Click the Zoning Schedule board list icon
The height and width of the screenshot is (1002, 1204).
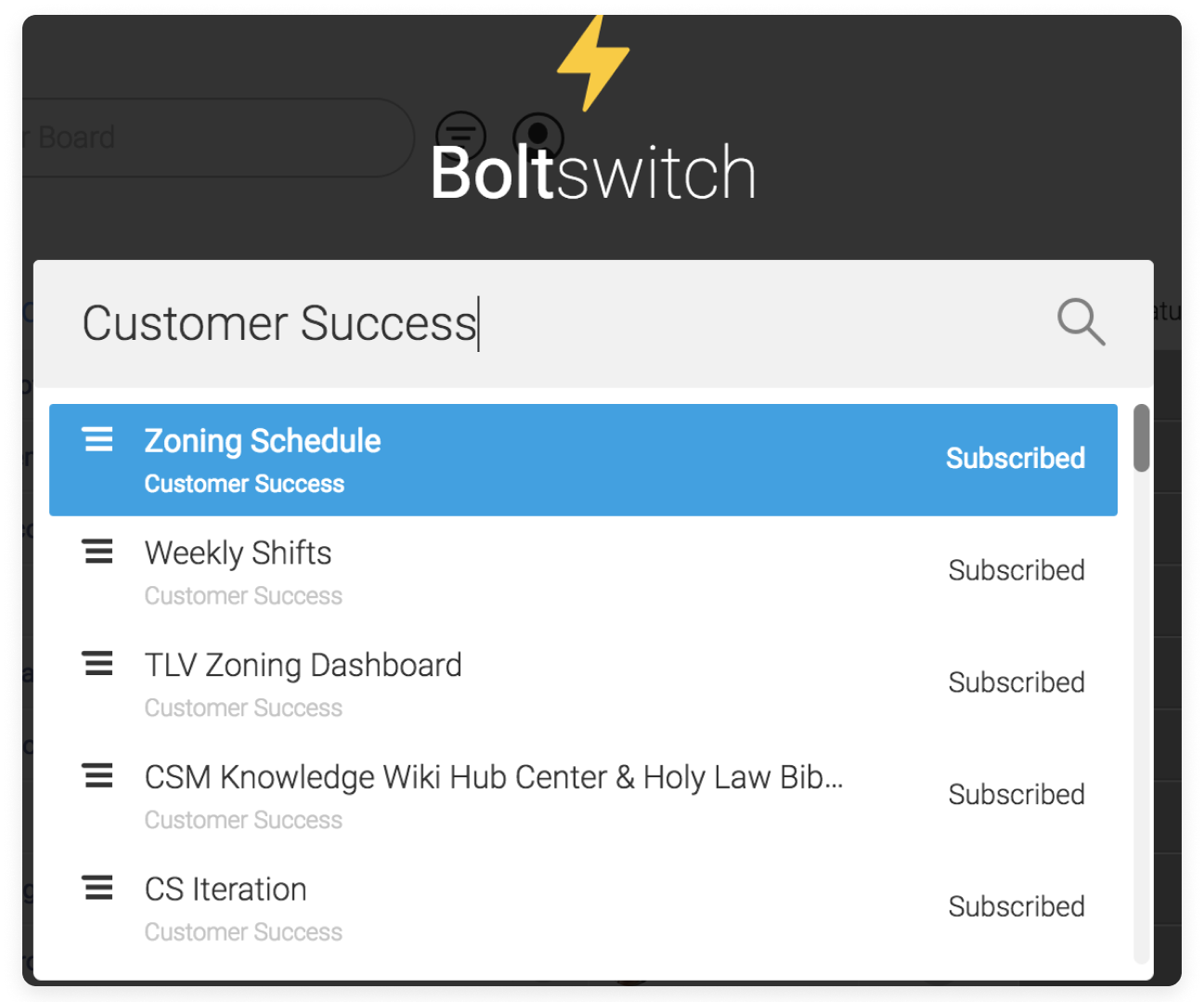pos(98,439)
